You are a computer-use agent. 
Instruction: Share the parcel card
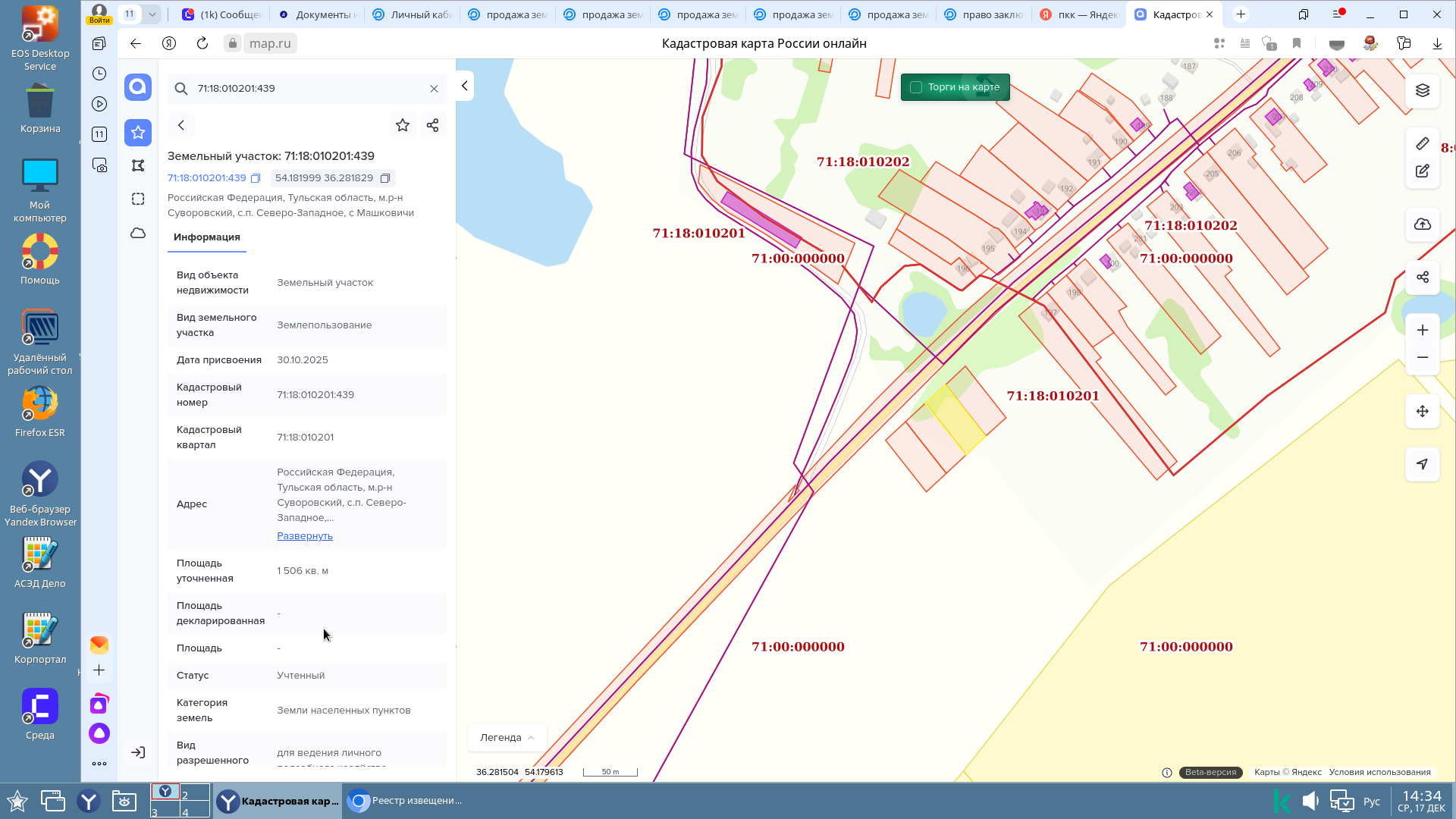(x=432, y=125)
